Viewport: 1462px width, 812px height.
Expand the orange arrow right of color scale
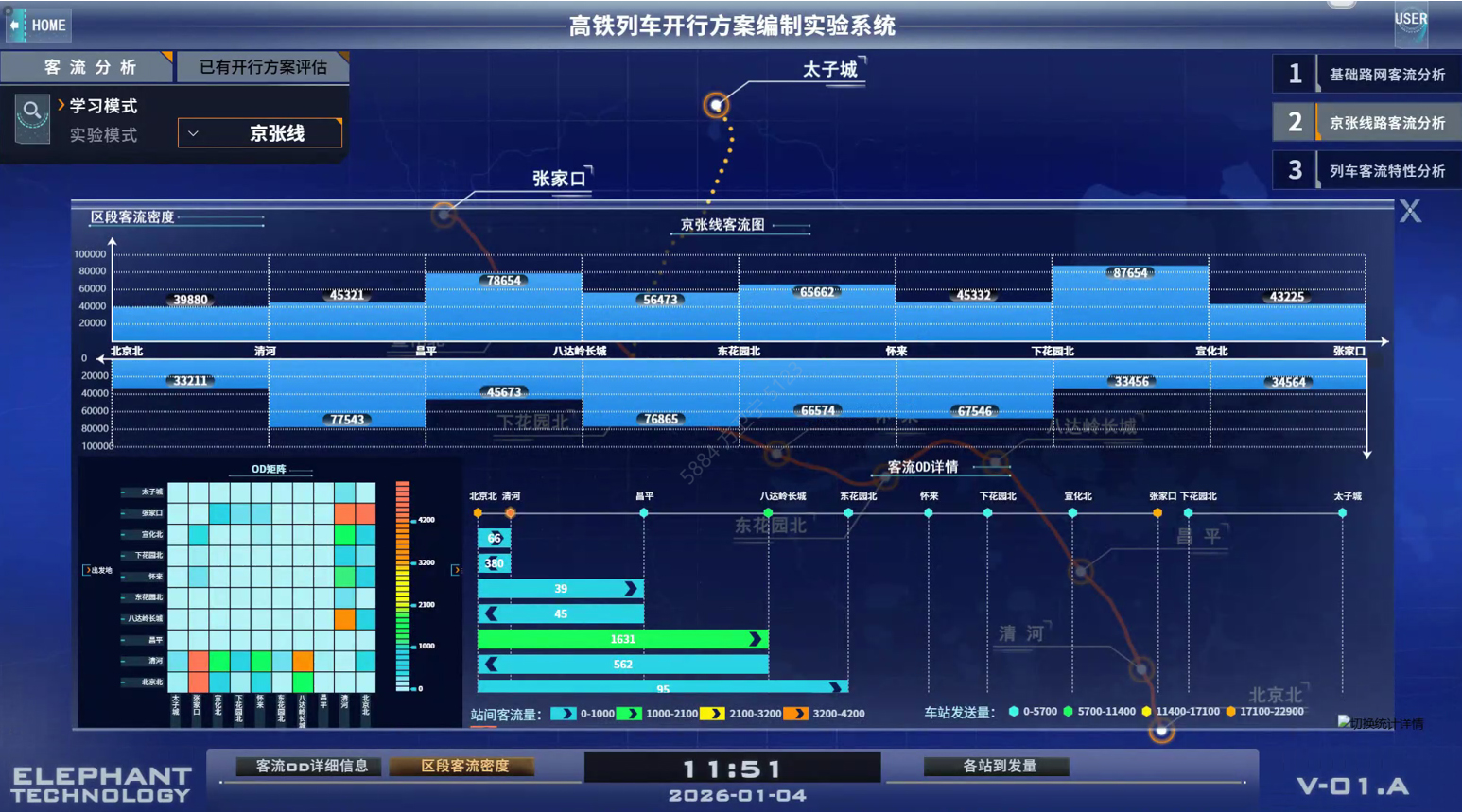[455, 570]
